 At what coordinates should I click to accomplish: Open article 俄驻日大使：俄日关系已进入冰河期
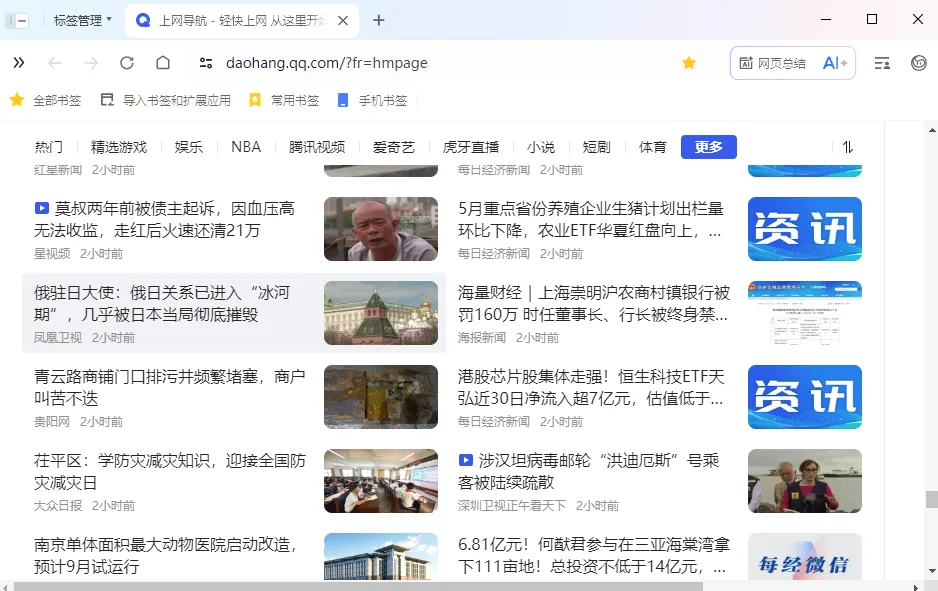pyautogui.click(x=162, y=303)
